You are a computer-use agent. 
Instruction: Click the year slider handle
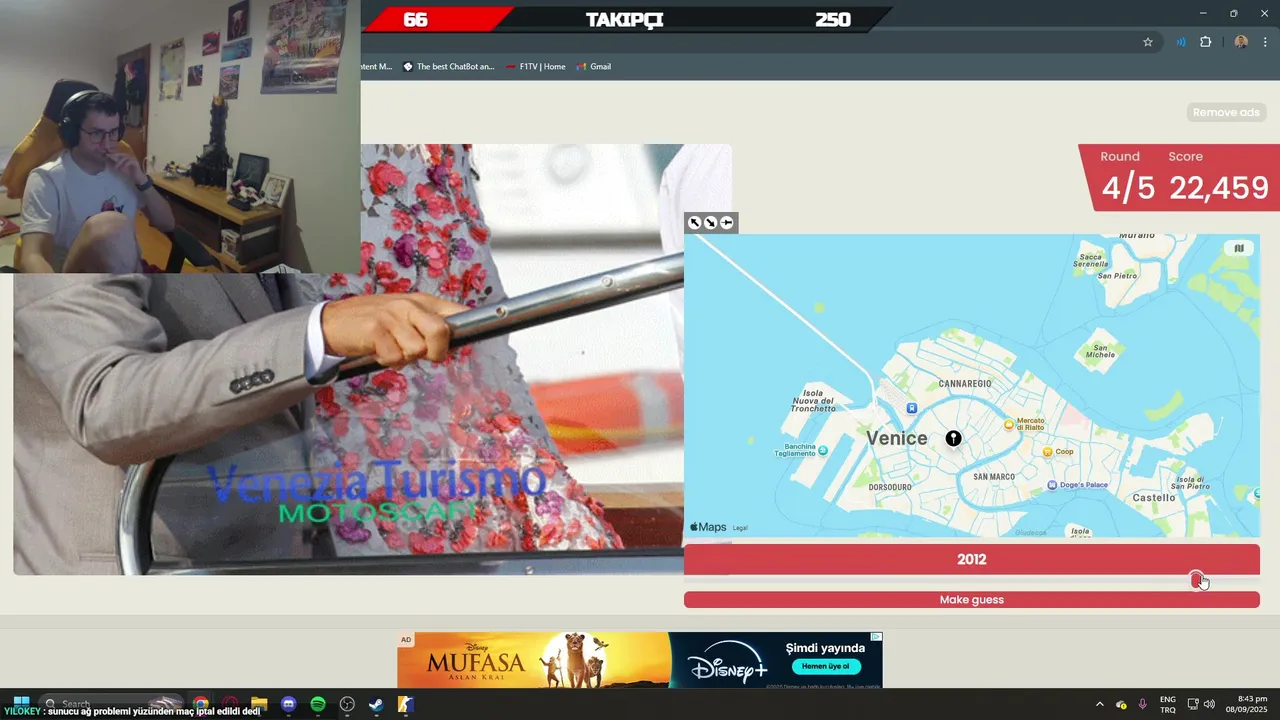[1197, 580]
